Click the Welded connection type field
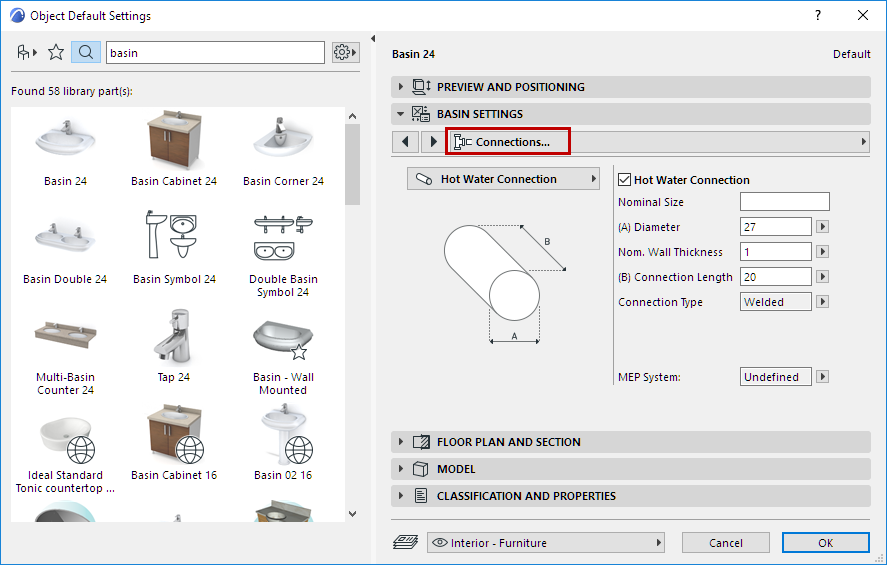This screenshot has height=565, width=887. pos(776,301)
